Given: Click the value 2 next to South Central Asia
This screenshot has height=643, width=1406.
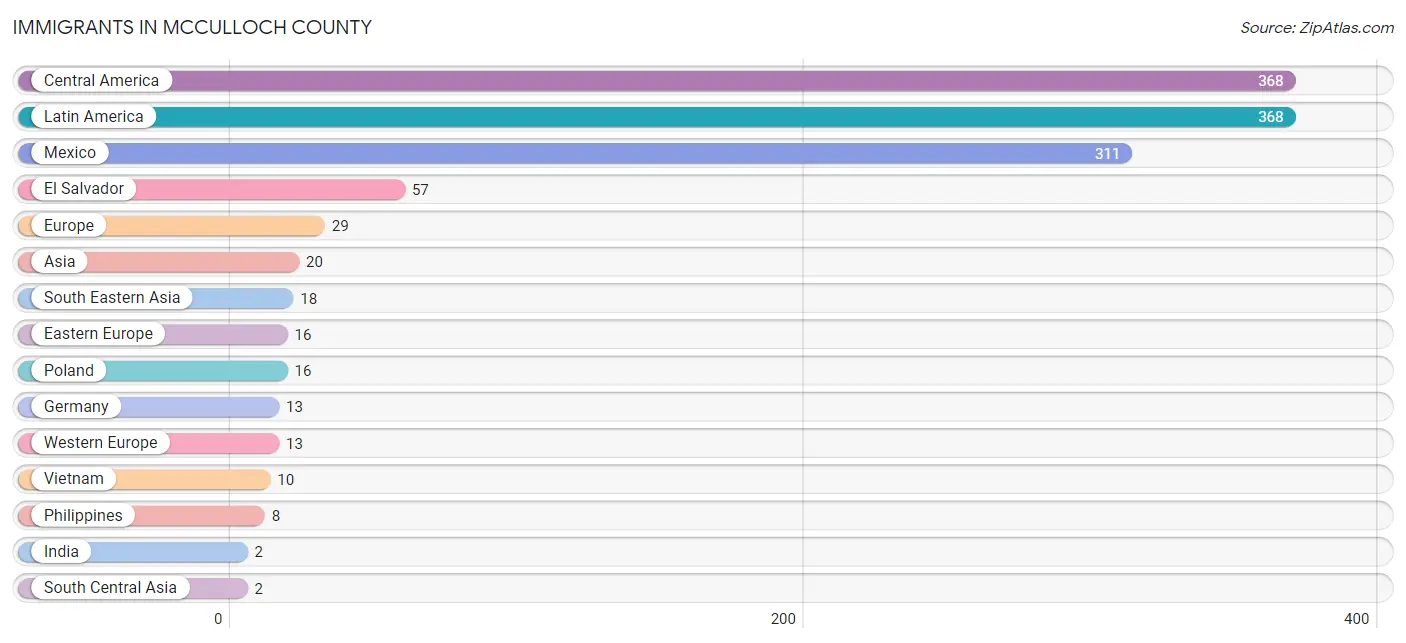Looking at the screenshot, I should pos(258,589).
